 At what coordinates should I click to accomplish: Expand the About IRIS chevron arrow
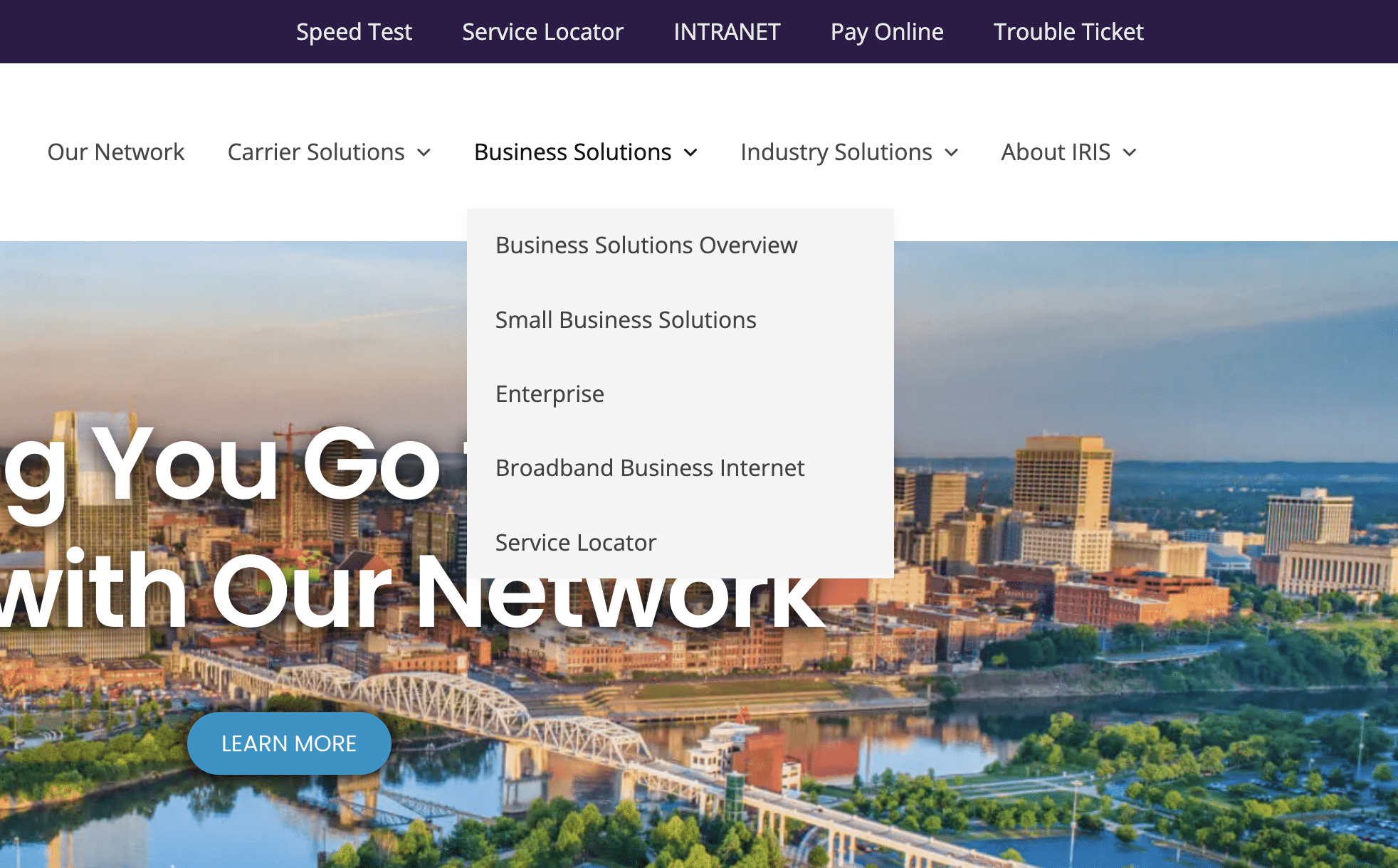click(x=1130, y=152)
